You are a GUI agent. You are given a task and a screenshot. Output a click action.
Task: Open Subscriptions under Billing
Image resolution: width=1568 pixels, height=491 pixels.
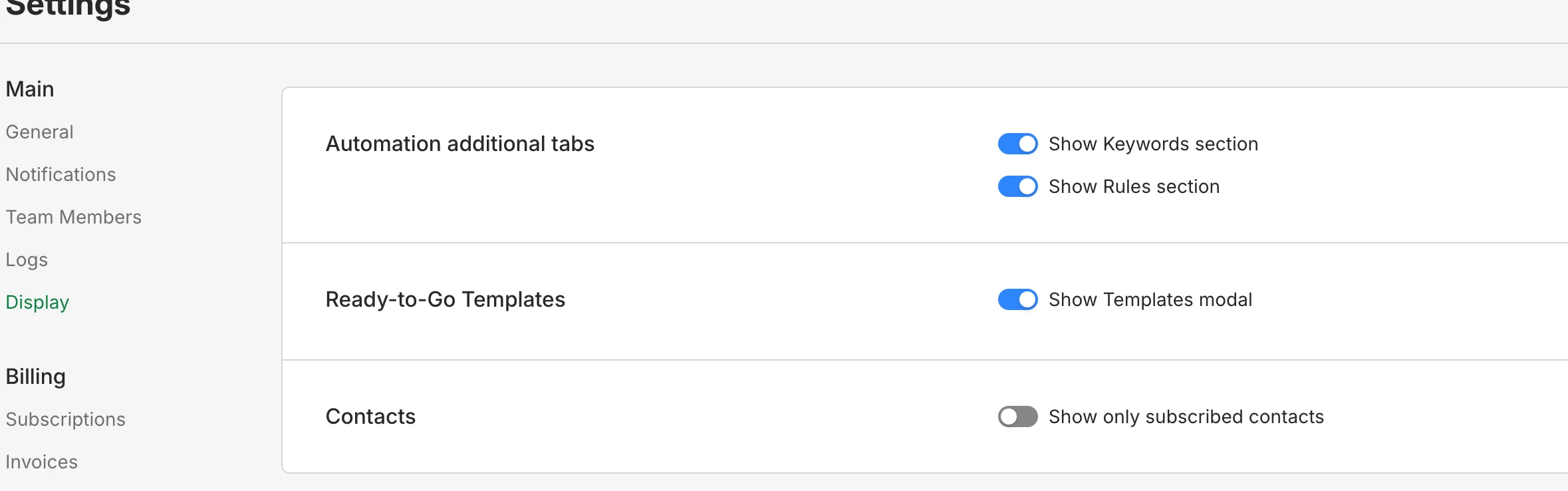65,419
